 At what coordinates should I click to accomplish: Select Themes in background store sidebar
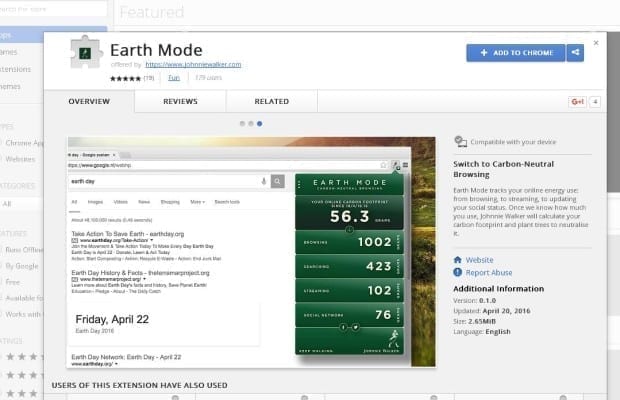(x=10, y=86)
